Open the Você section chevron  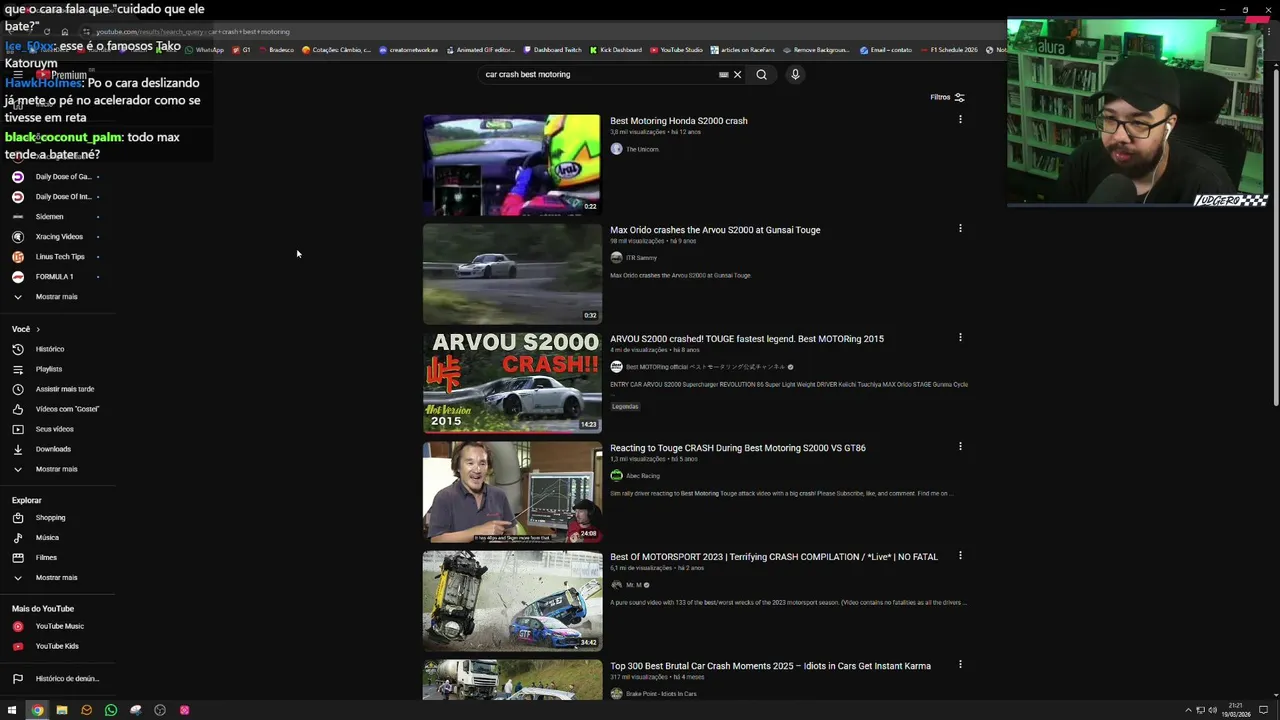pyautogui.click(x=38, y=329)
